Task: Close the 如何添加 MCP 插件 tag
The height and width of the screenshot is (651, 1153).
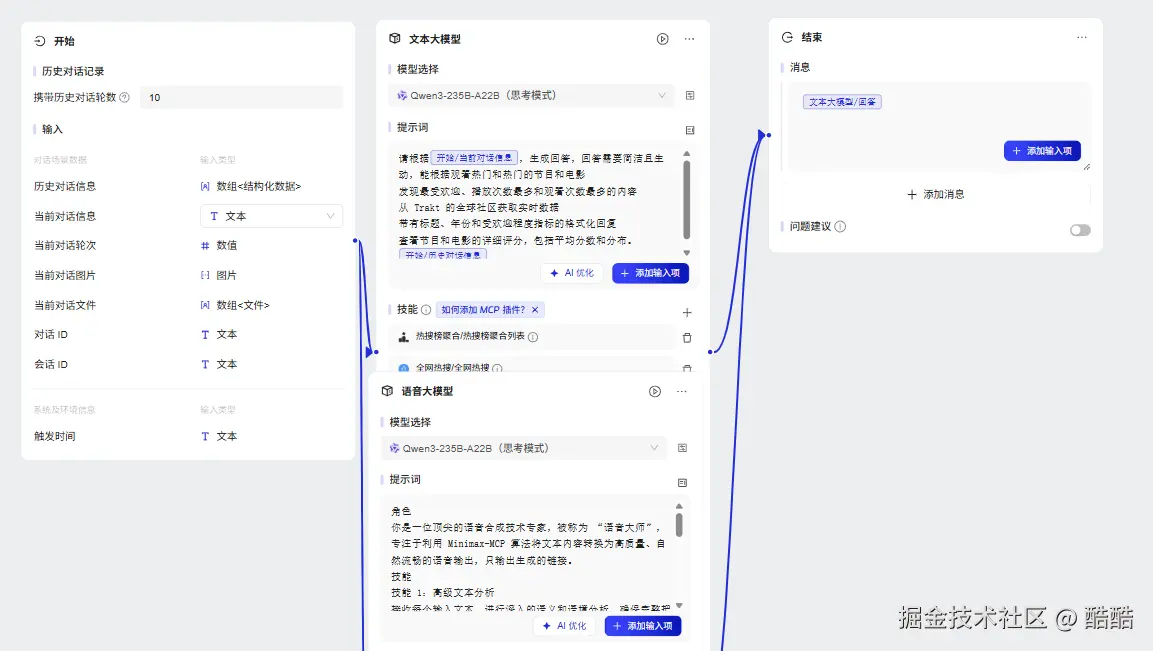Action: [535, 310]
